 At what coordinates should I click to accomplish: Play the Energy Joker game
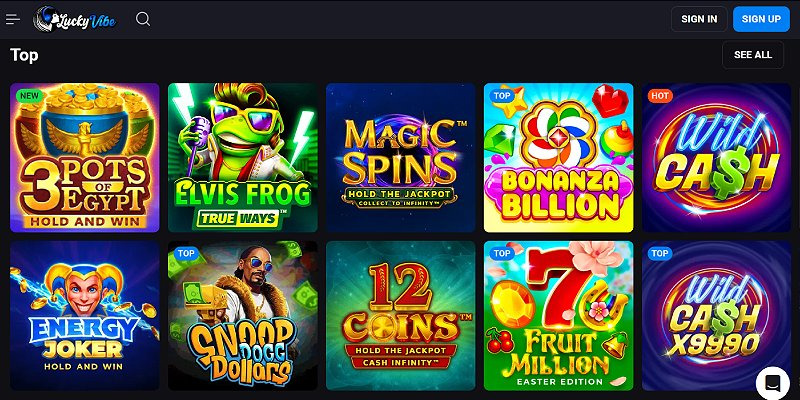85,316
